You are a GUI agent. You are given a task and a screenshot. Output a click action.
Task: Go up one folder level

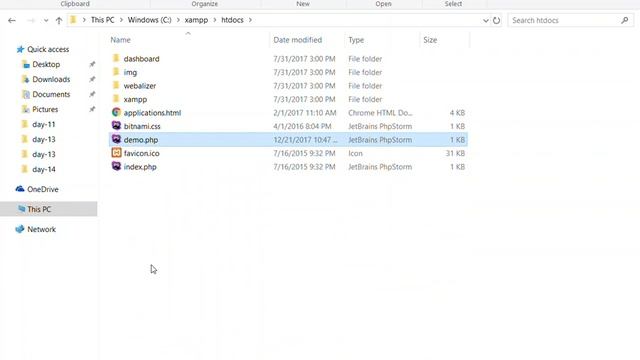tap(59, 20)
